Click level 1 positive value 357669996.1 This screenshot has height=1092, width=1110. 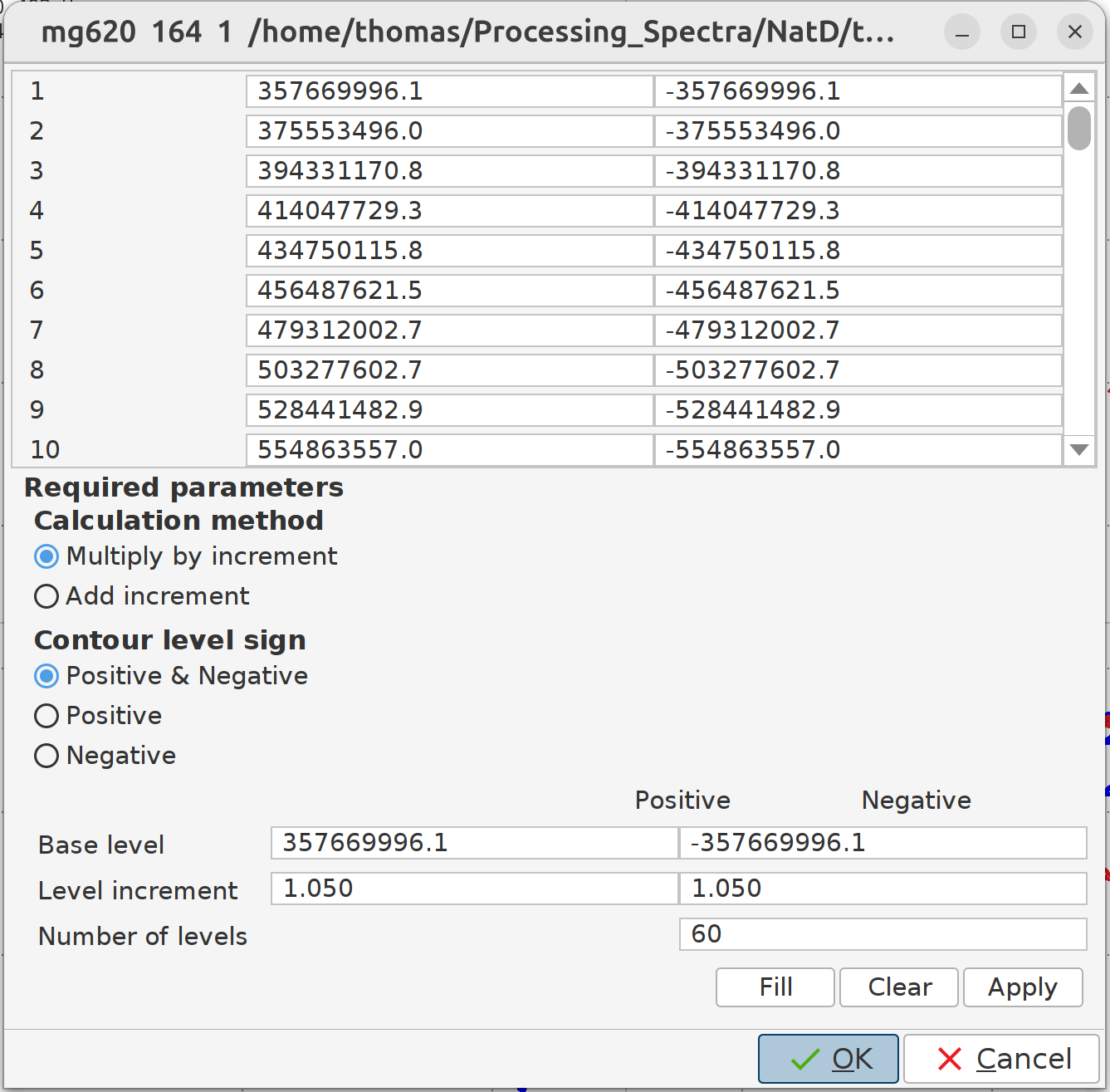tap(448, 91)
